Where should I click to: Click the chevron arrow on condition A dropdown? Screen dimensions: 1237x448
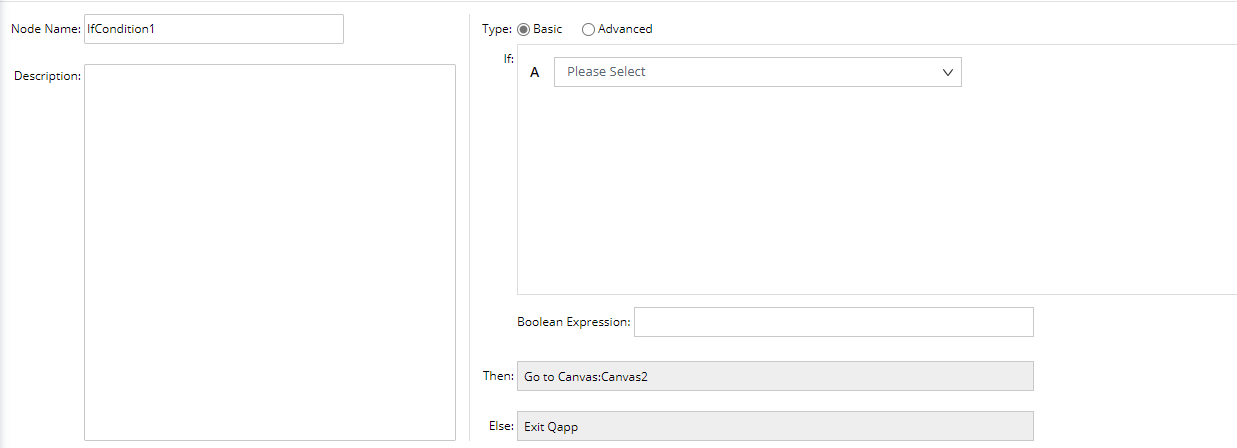tap(948, 72)
